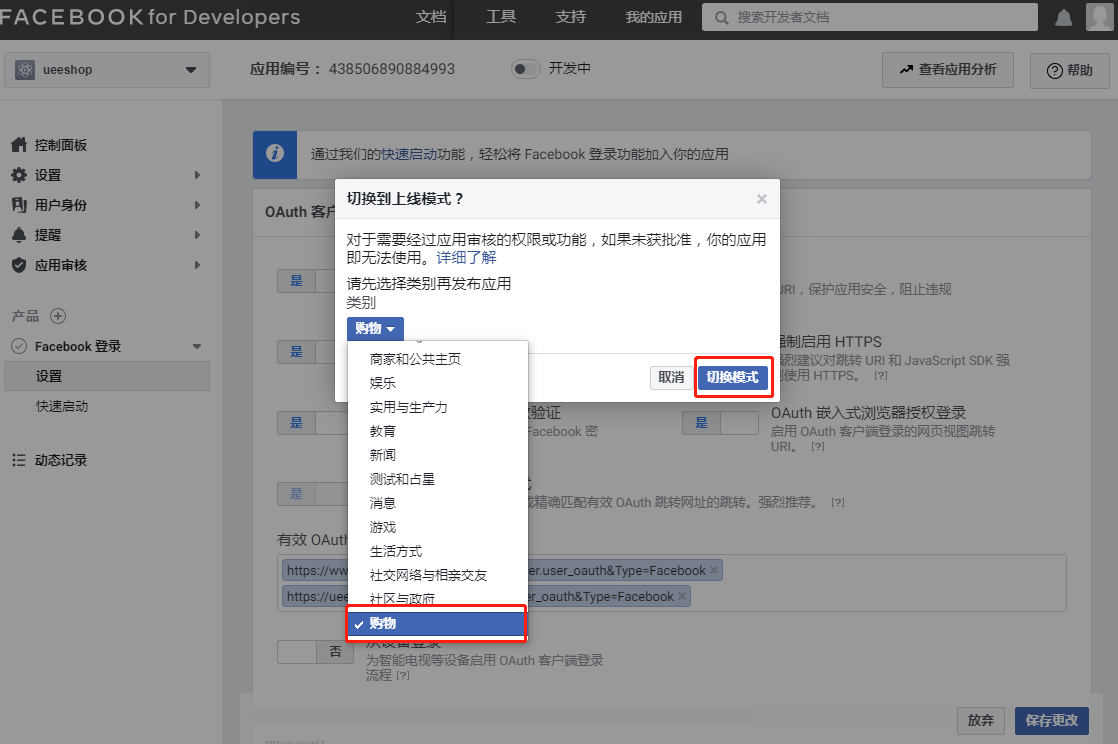Pick 教育 in the category dropdown
Screen dimensions: 1118x744
[x=438, y=431]
